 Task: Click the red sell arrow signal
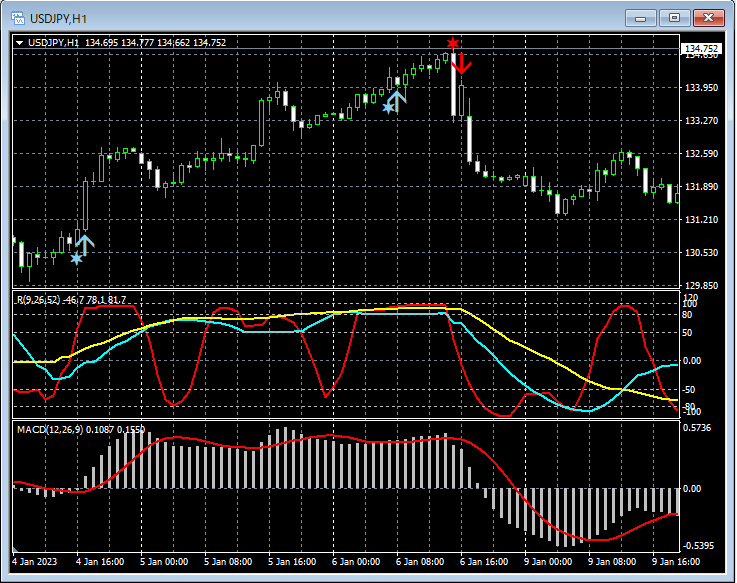[462, 65]
